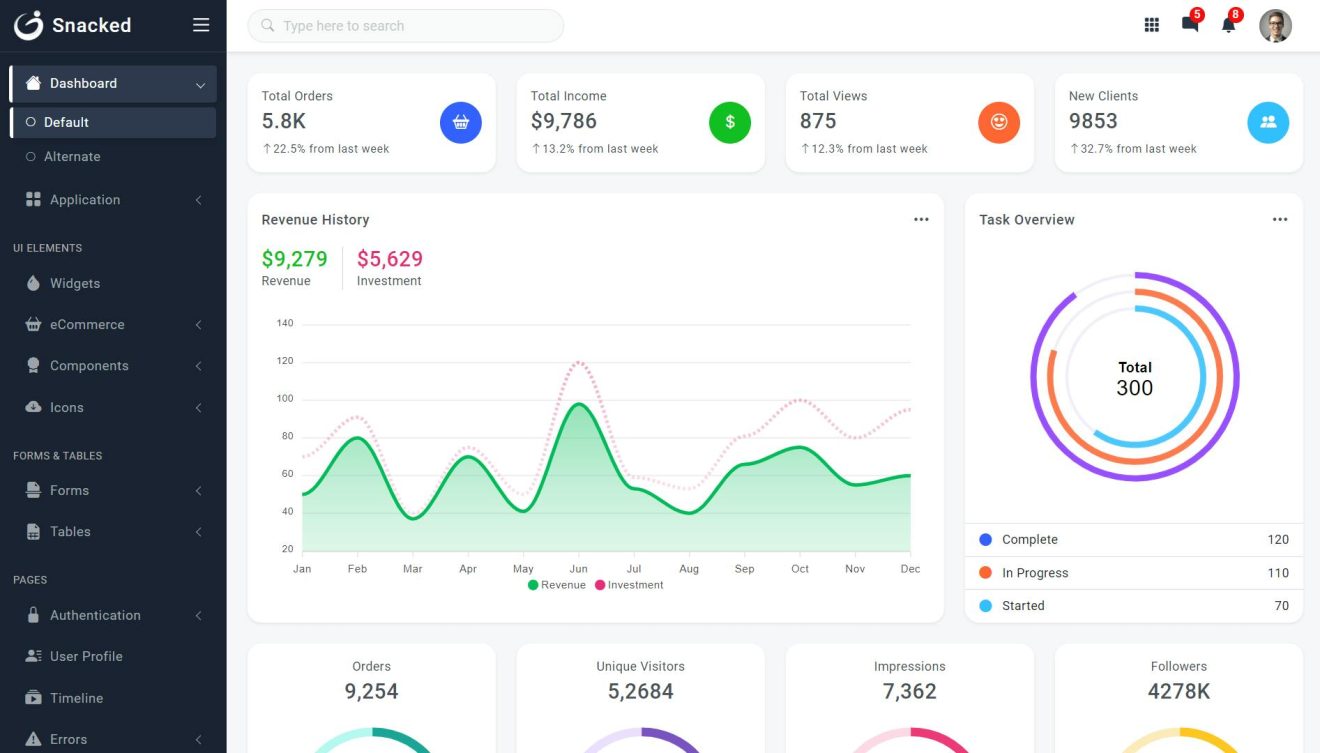Open the hamburger menu next to Snacked
The height and width of the screenshot is (753, 1320).
pos(199,24)
